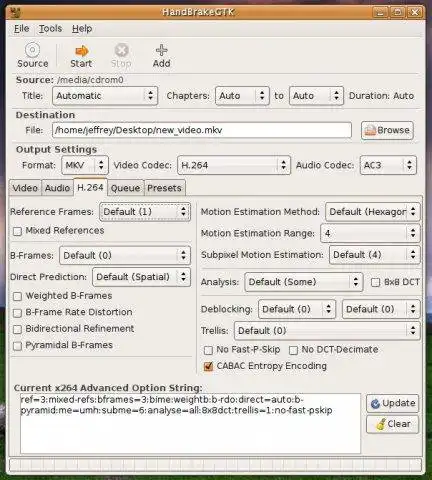
Task: Start encoding with the Start arrow icon
Action: point(81,51)
